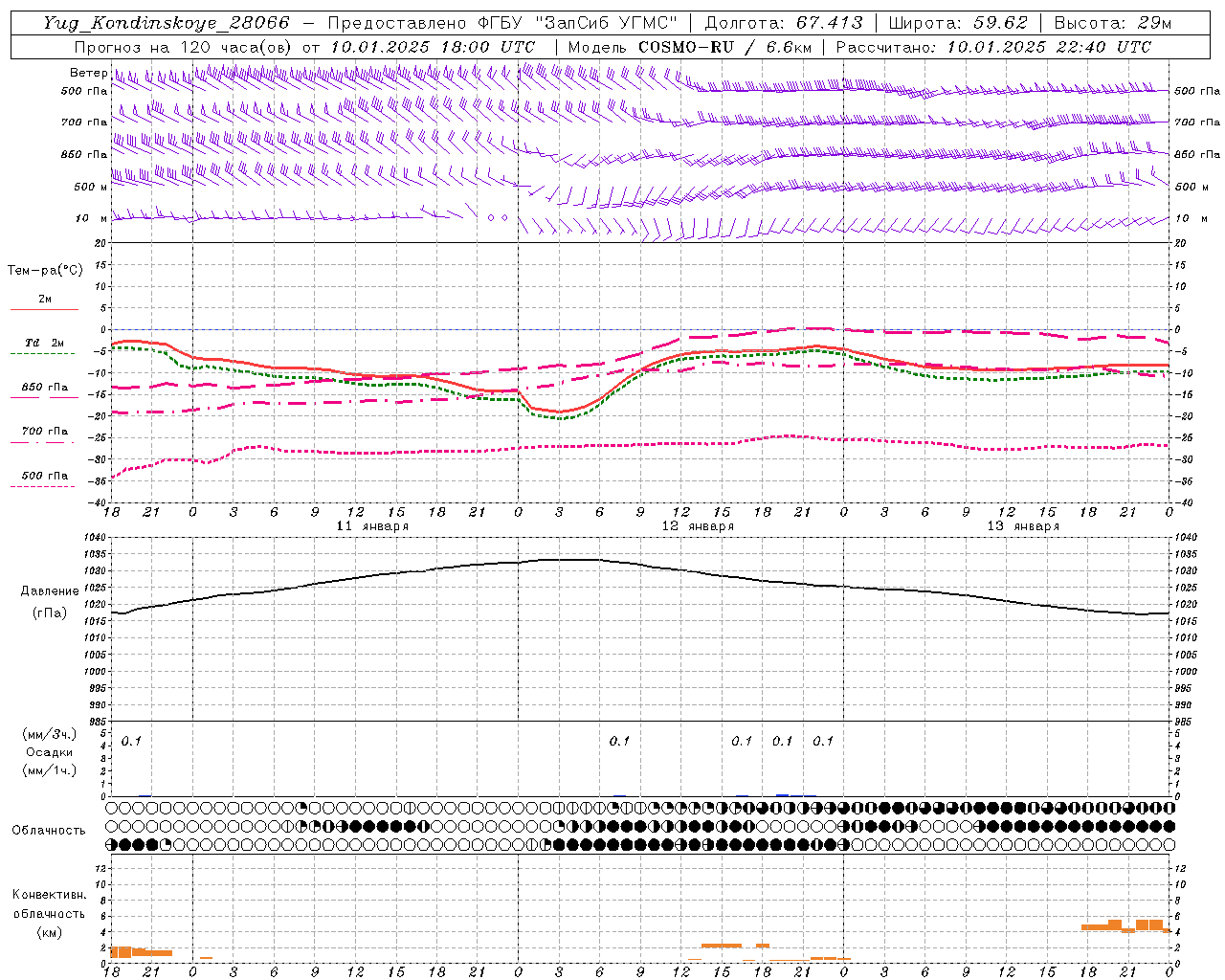Click the provider text ФГБУ "ЗапСиб УГМС"
This screenshot has width=1225, height=980.
pos(577,23)
